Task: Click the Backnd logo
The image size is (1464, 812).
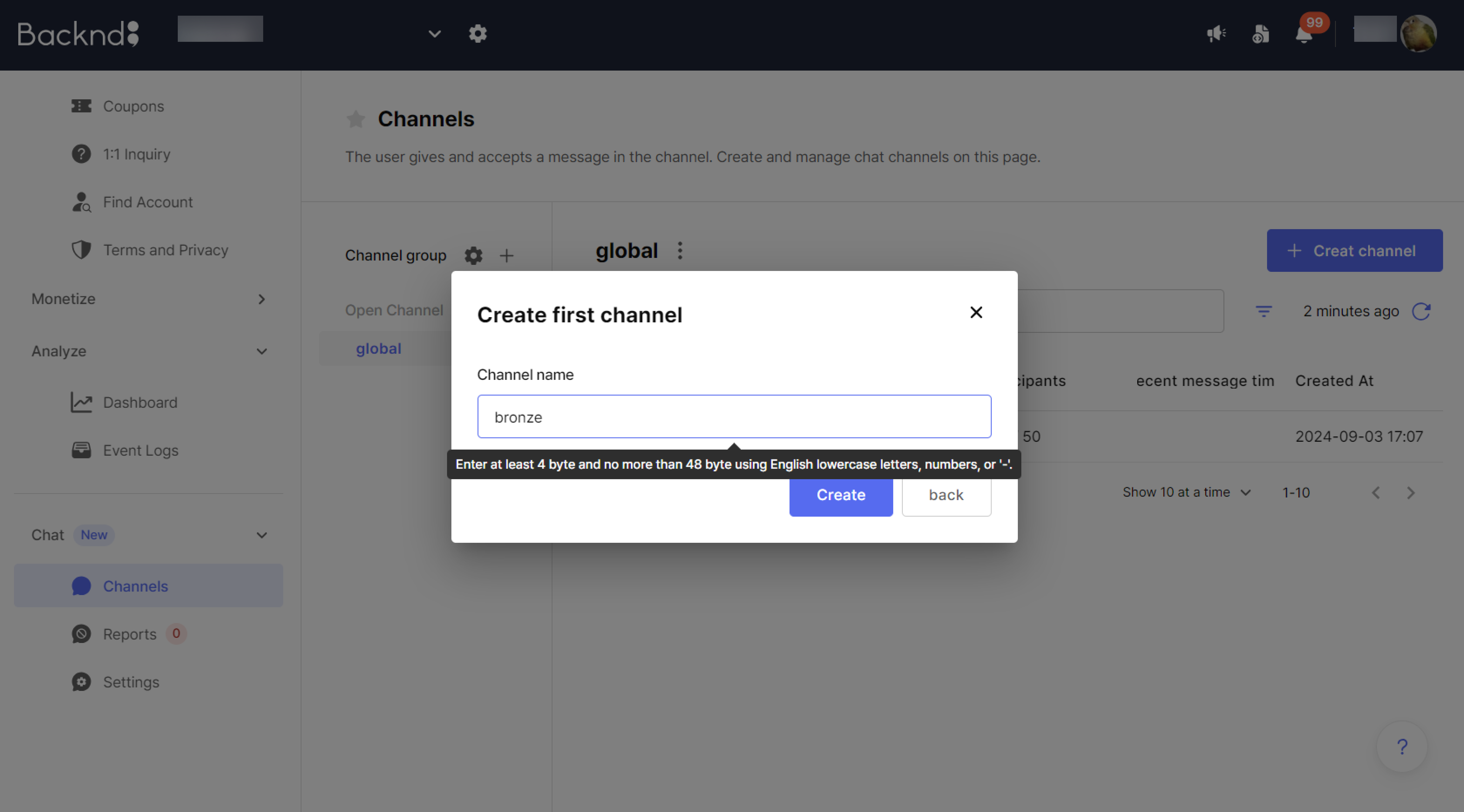Action: [x=78, y=34]
